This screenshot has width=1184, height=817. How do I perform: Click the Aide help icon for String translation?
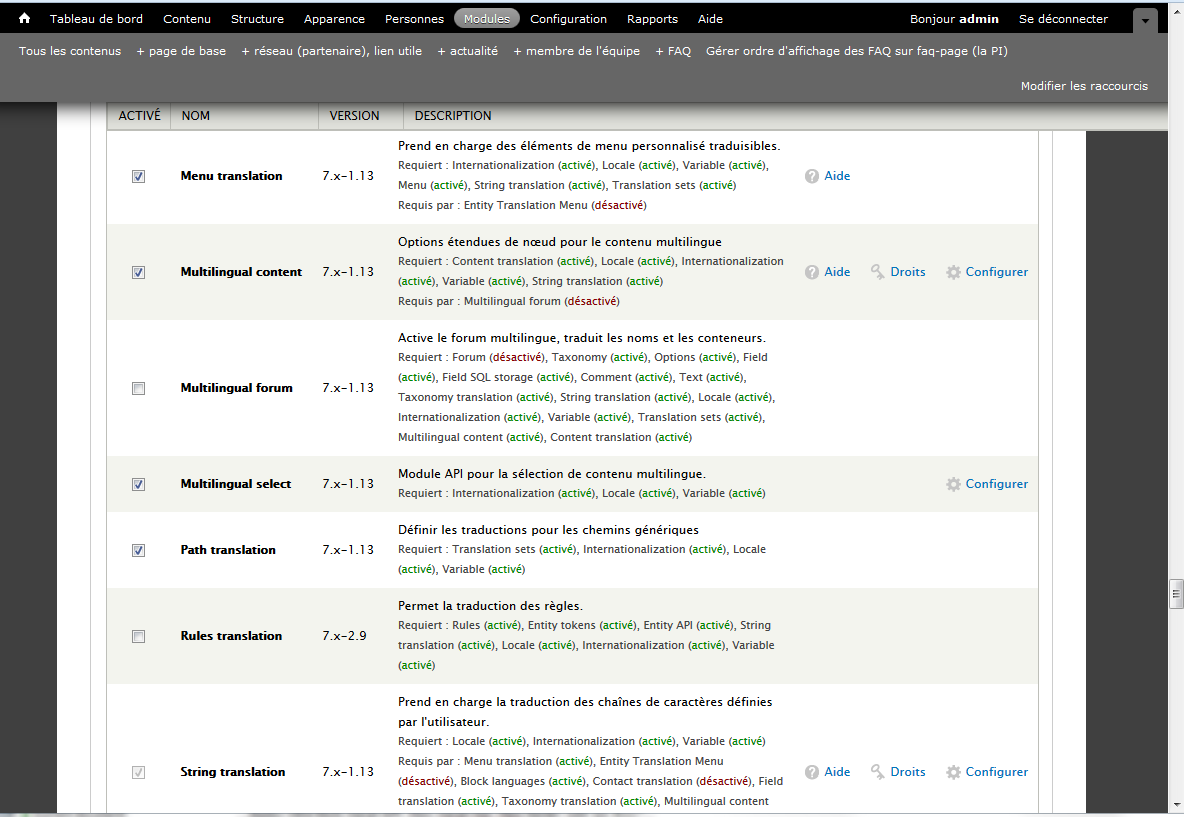812,772
